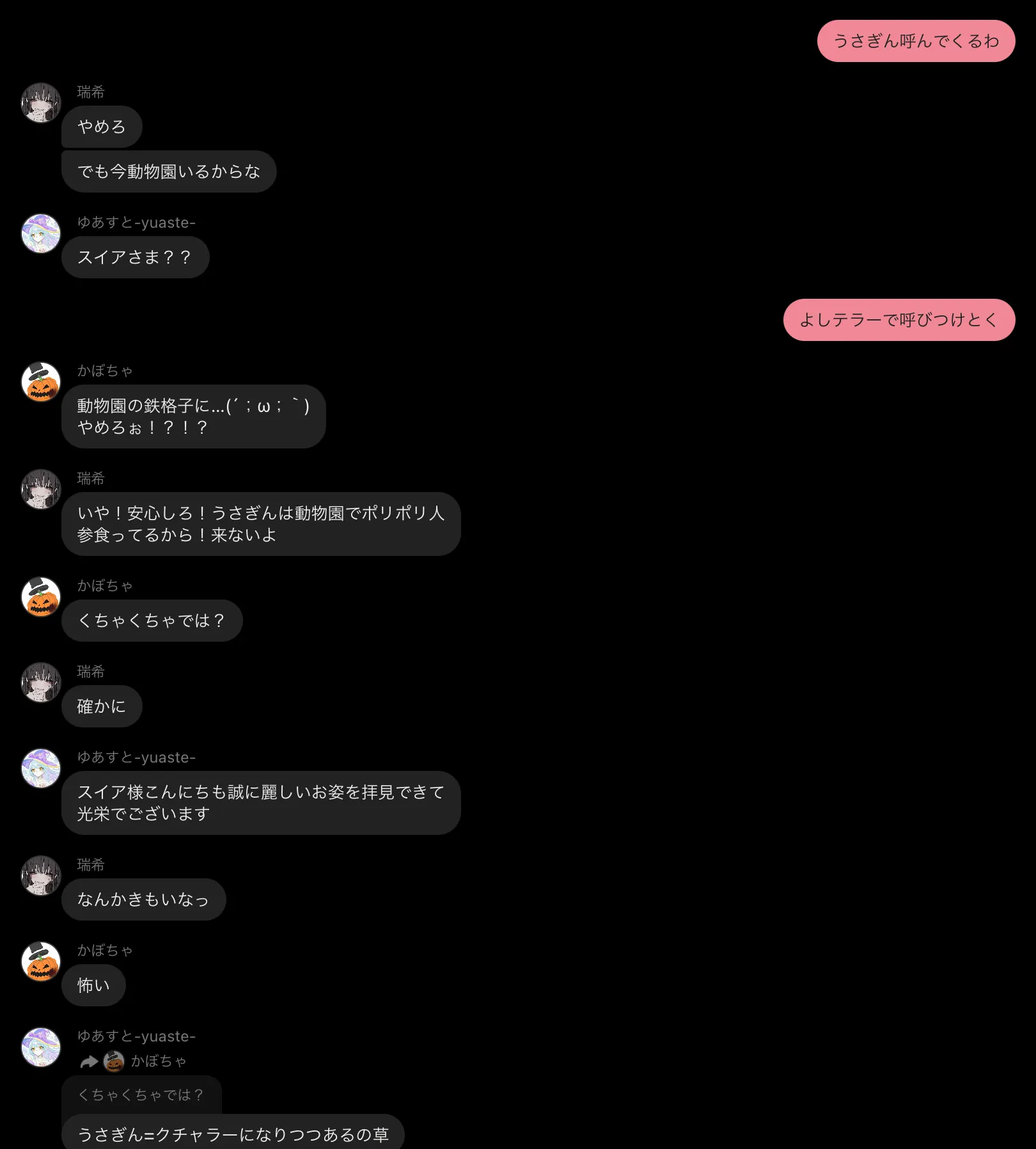Select the pink bubble よしテラーで呼びつけとく

(x=899, y=320)
